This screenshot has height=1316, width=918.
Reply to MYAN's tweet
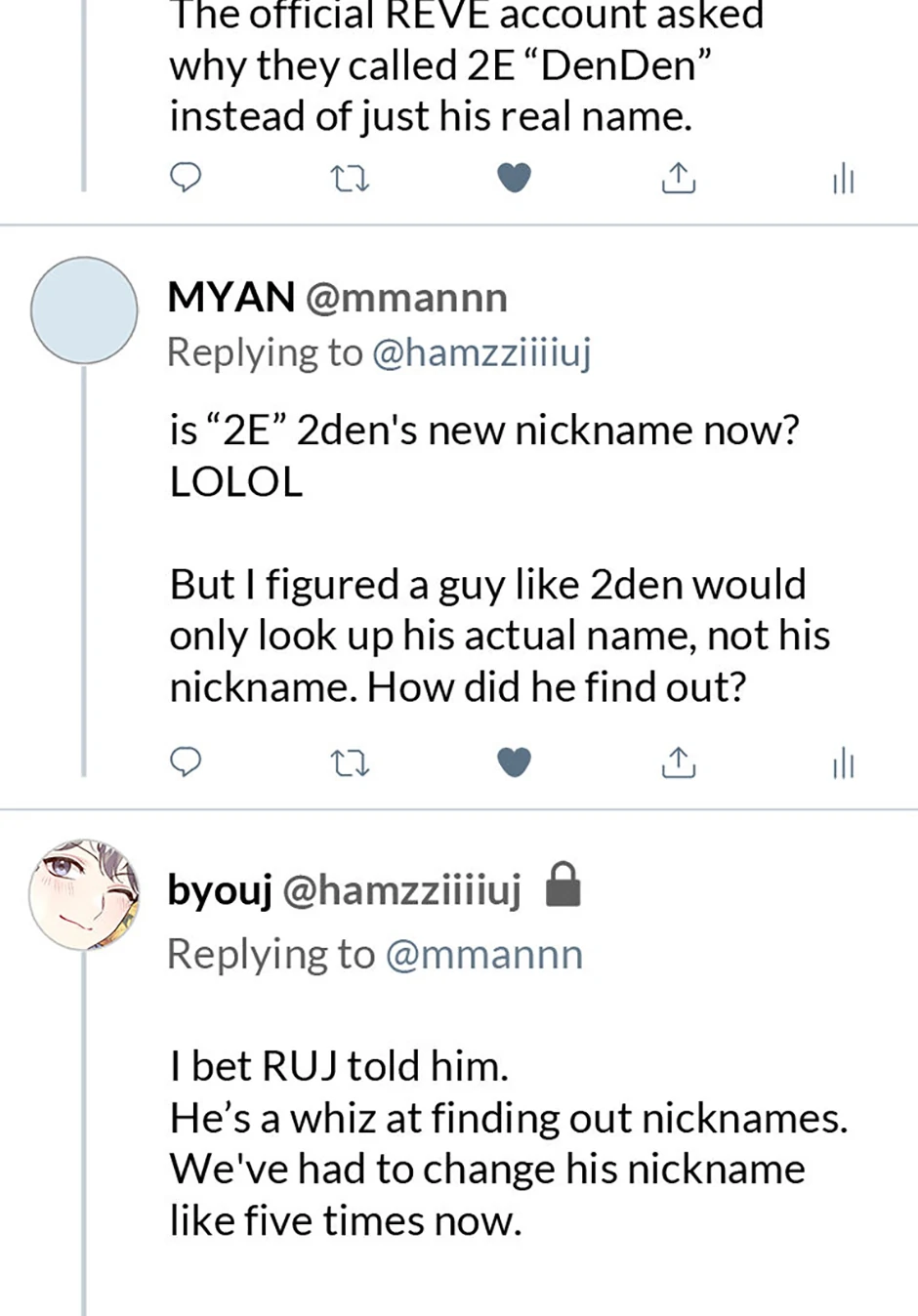coord(186,761)
